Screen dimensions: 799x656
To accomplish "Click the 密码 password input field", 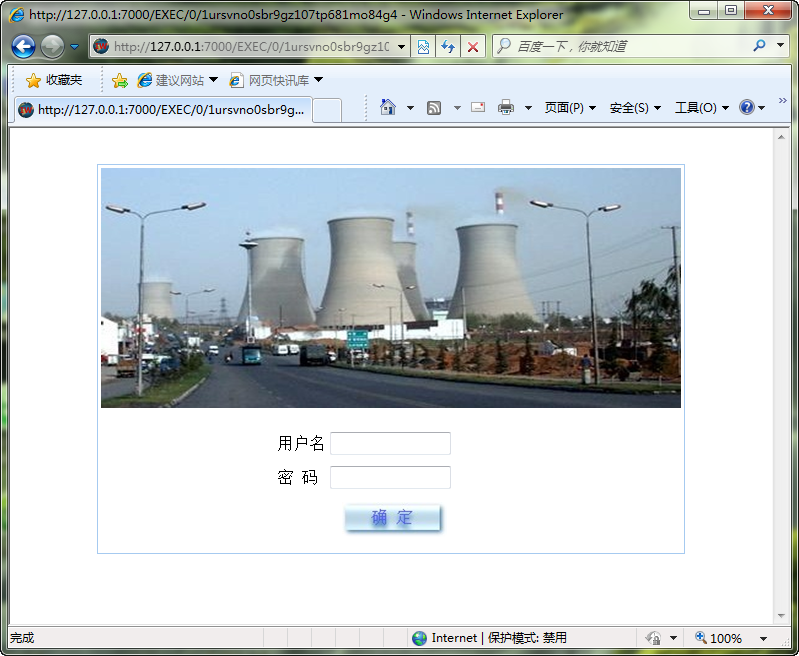I will (x=390, y=478).
